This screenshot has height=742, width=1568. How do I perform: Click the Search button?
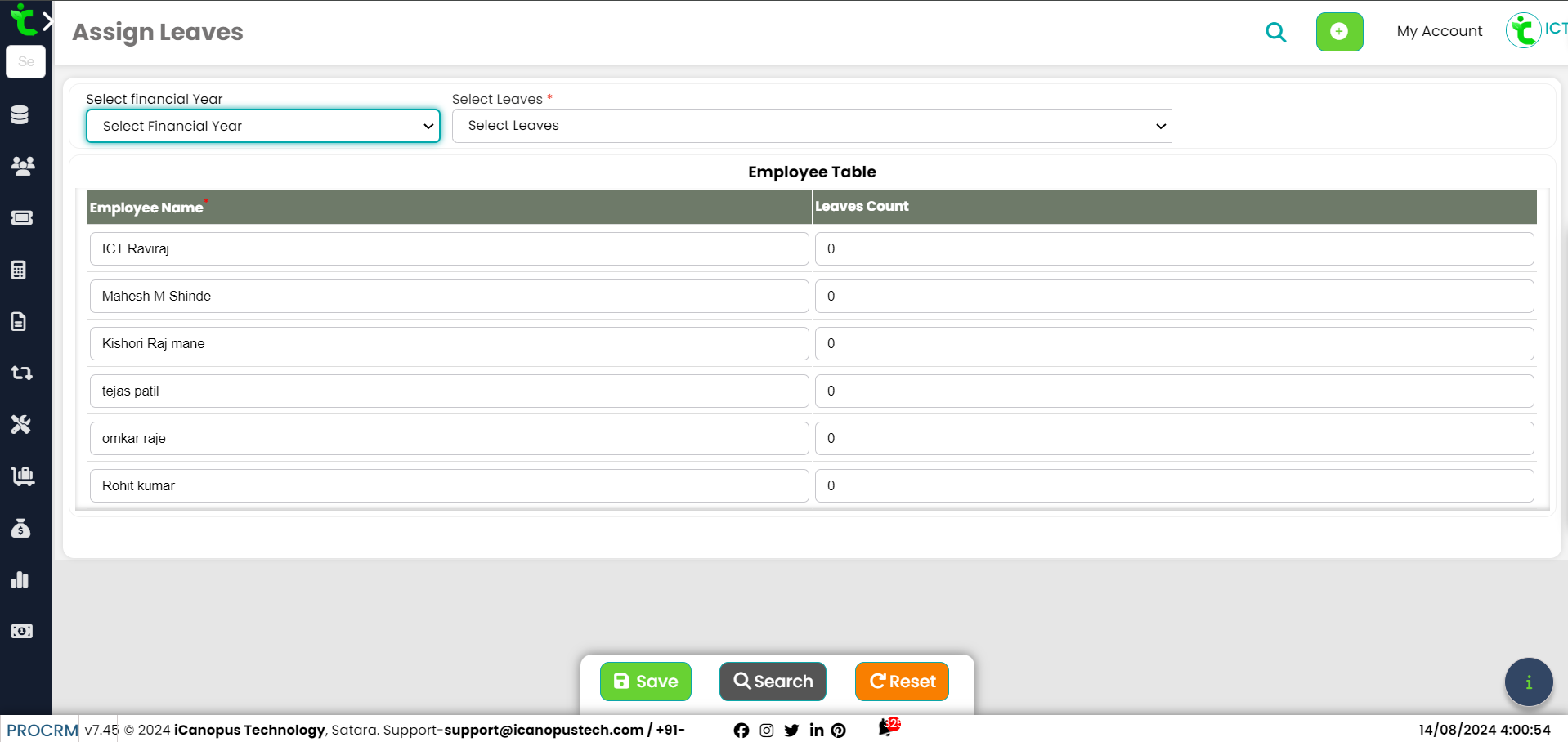coord(773,682)
